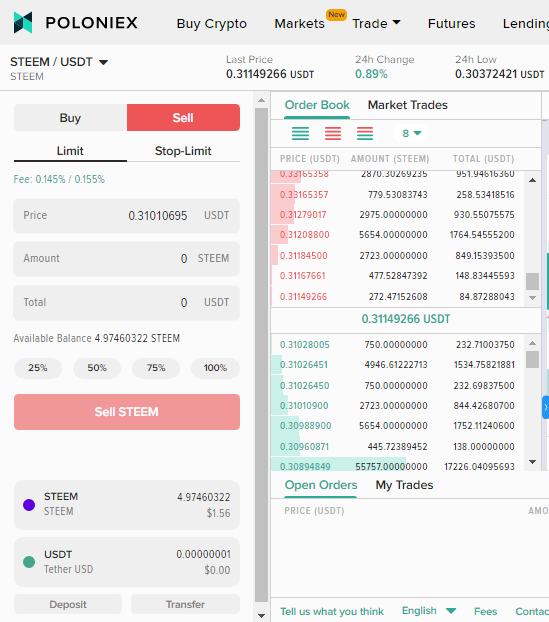Screen dimensions: 549x622
Task: Select bid price 0.31010900
Action: [304, 406]
